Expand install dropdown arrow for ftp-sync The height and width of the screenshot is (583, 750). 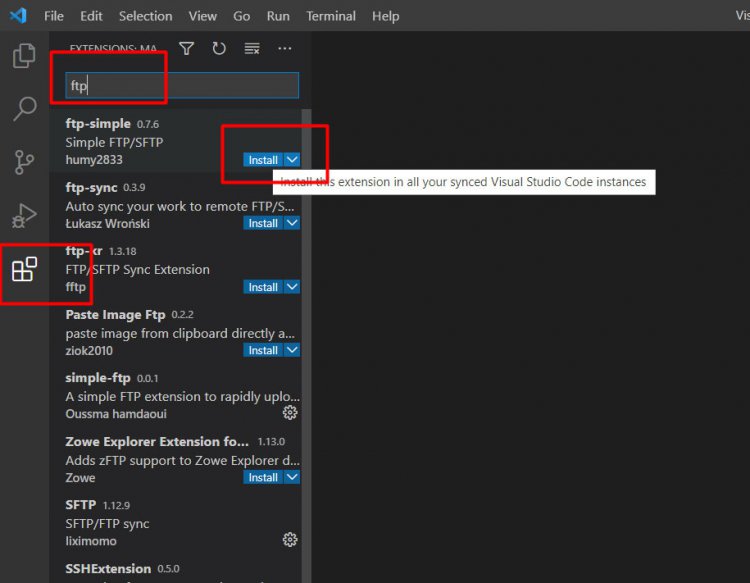292,223
